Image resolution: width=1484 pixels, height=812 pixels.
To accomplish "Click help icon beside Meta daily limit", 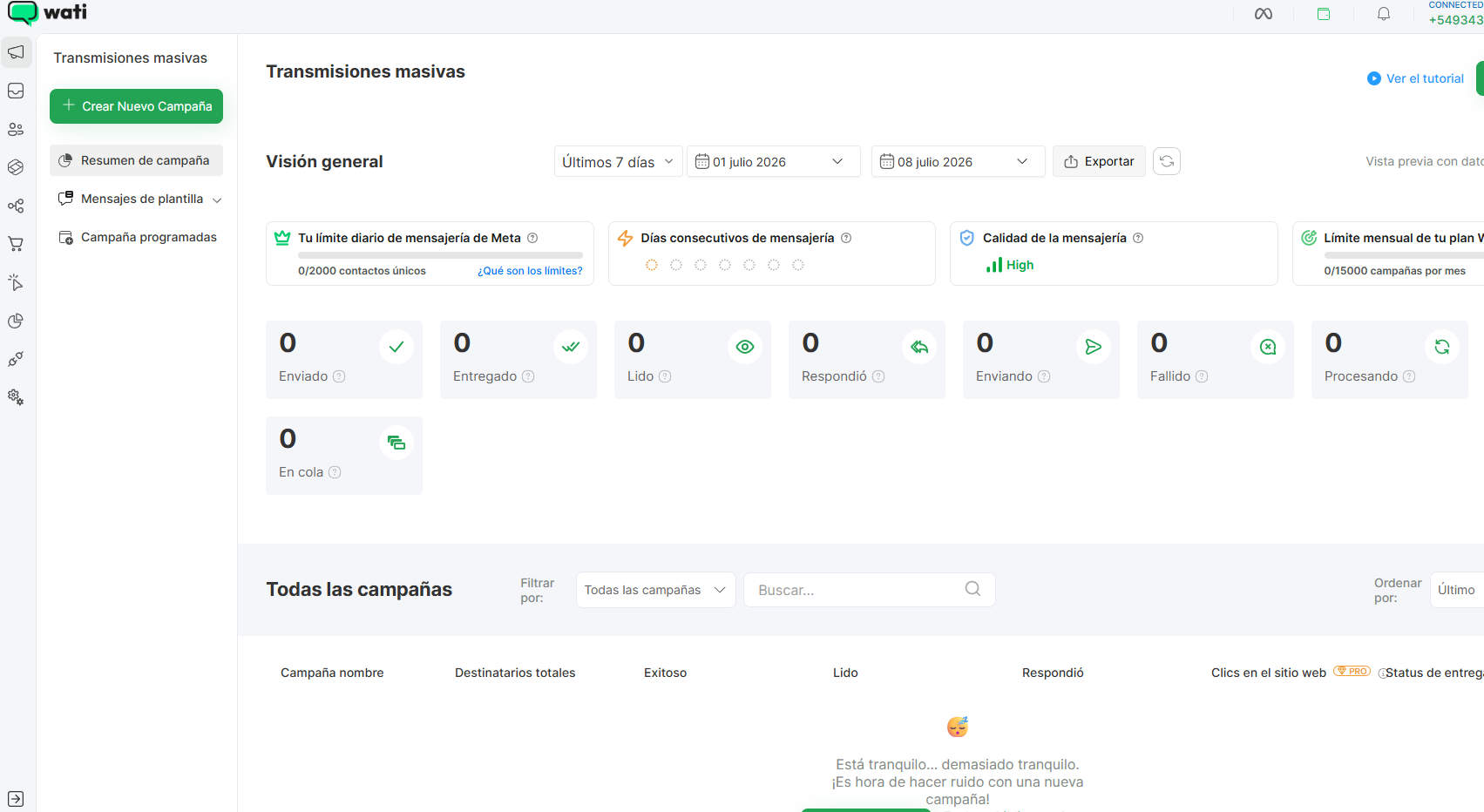I will (x=532, y=238).
